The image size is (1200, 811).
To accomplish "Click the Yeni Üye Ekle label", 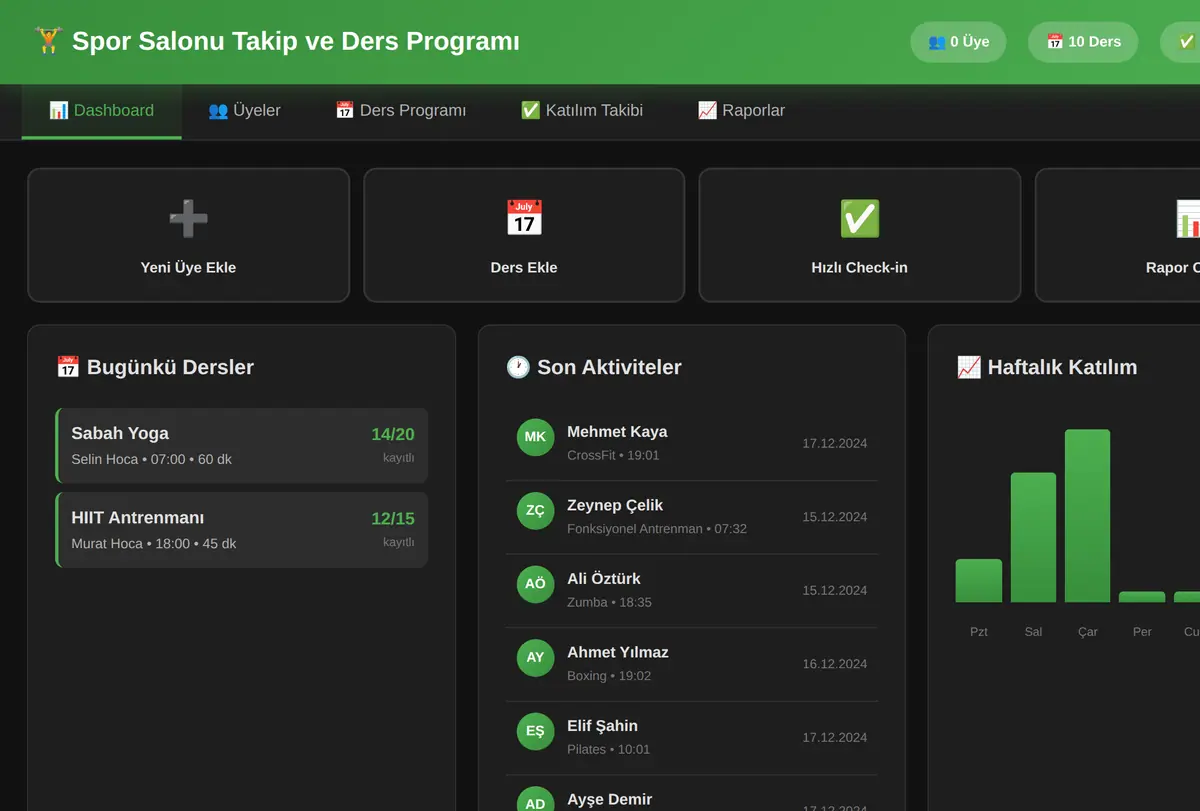I will tap(188, 268).
